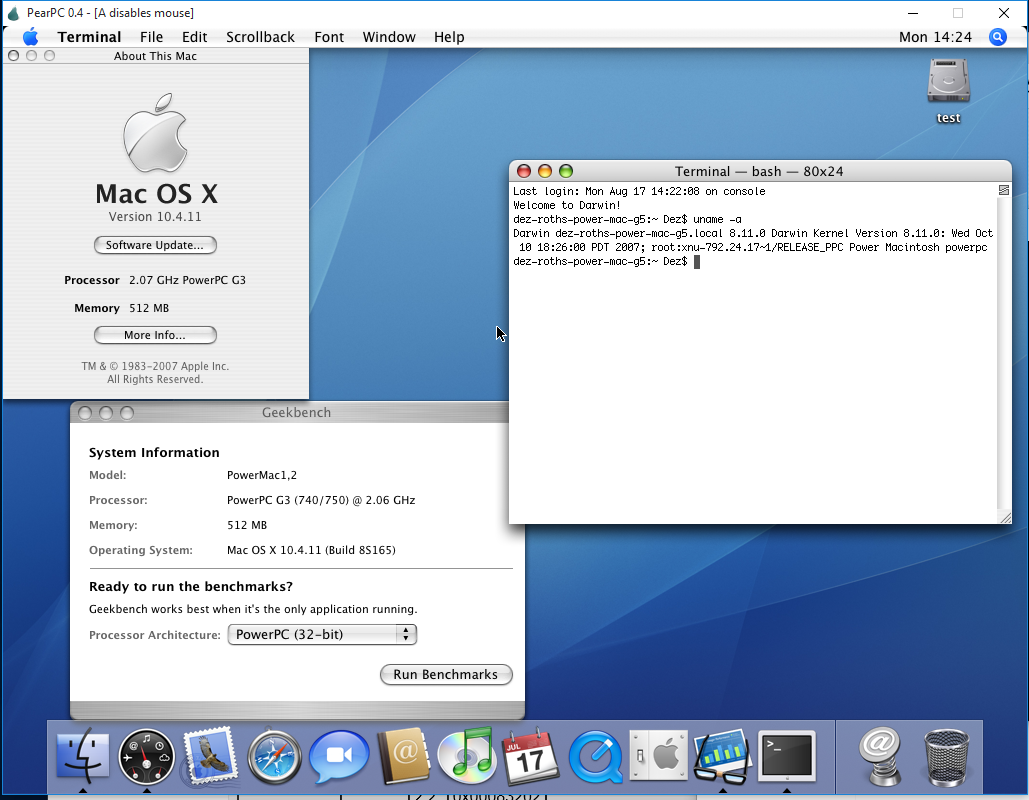This screenshot has width=1029, height=800.
Task: Launch Dashboard from the Dock
Action: 146,756
